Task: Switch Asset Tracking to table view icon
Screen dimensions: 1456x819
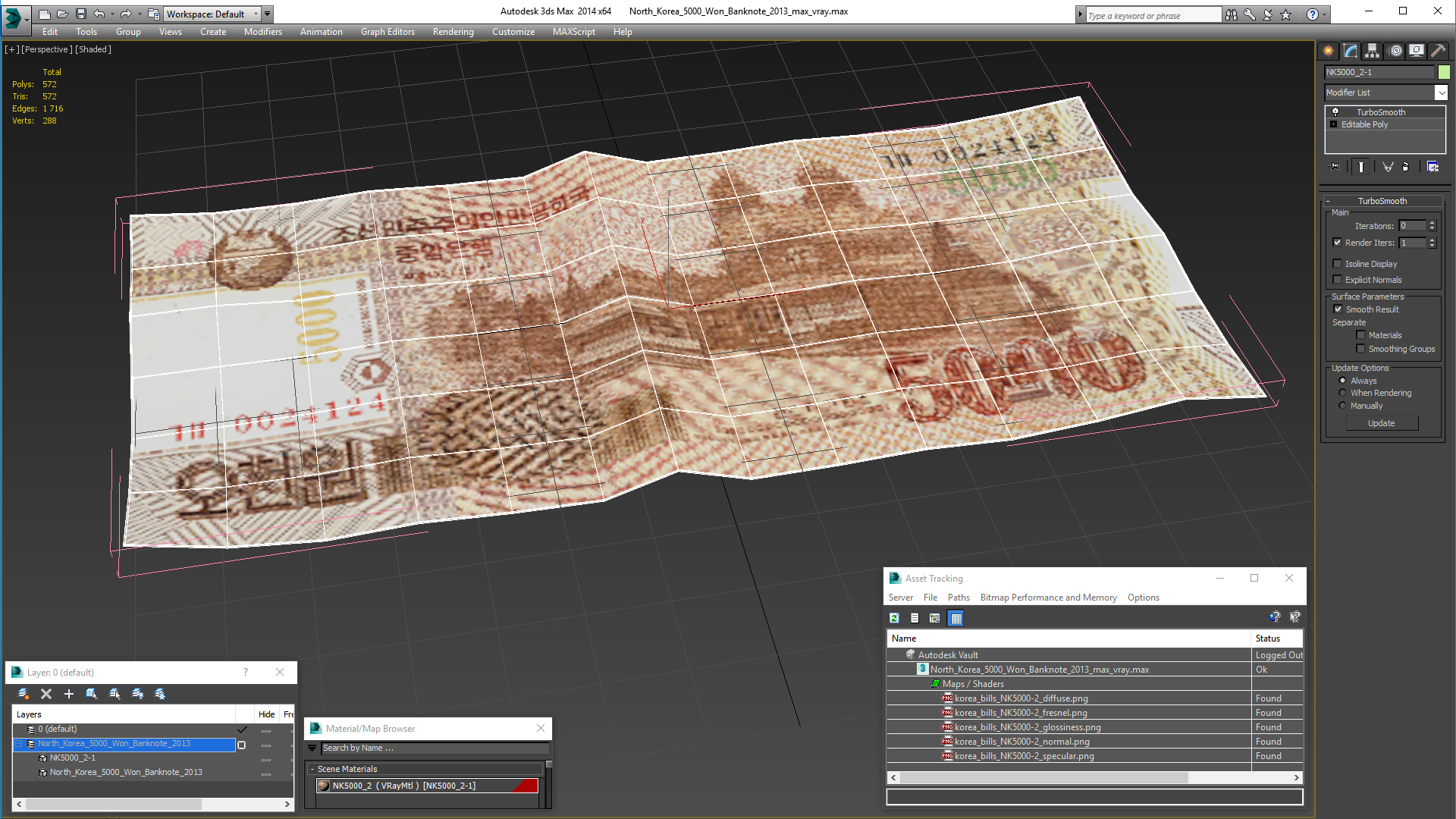Action: click(956, 618)
